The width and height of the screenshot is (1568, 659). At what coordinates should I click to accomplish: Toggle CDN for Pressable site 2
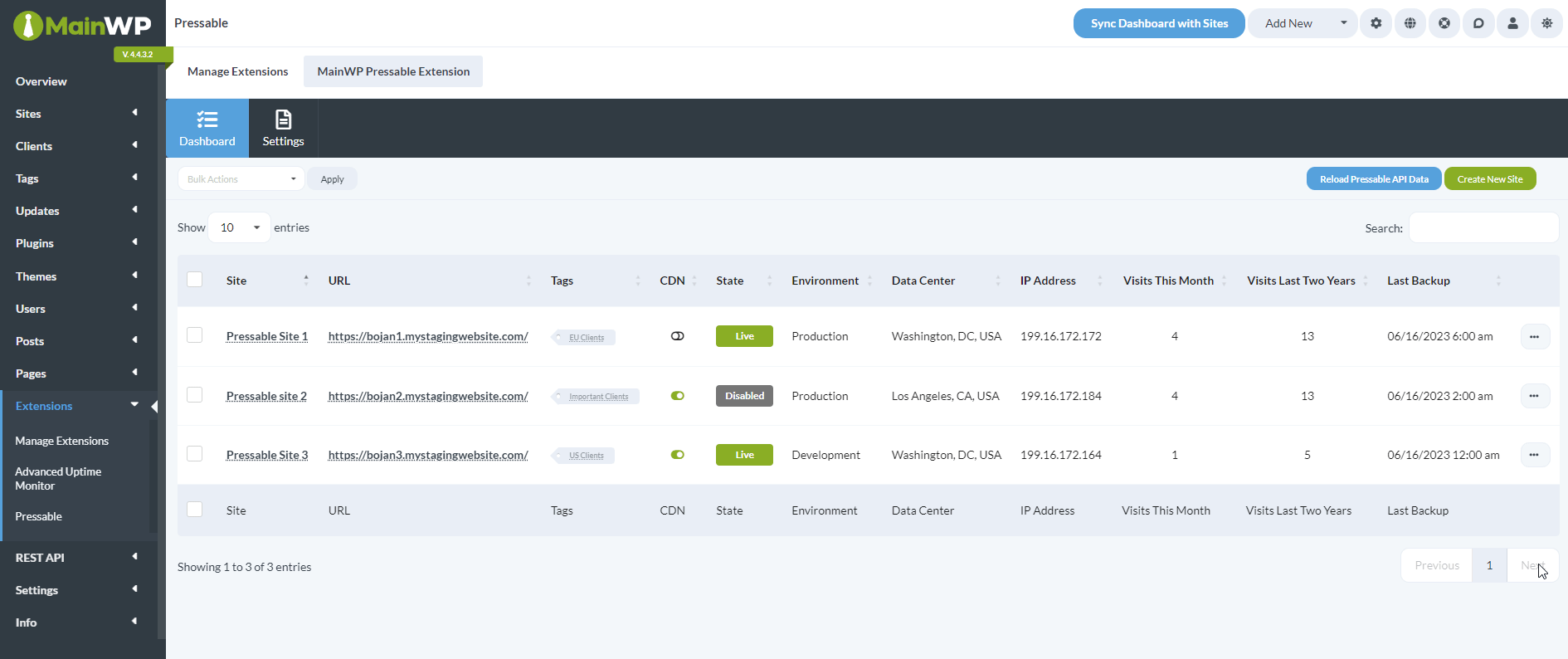(678, 396)
